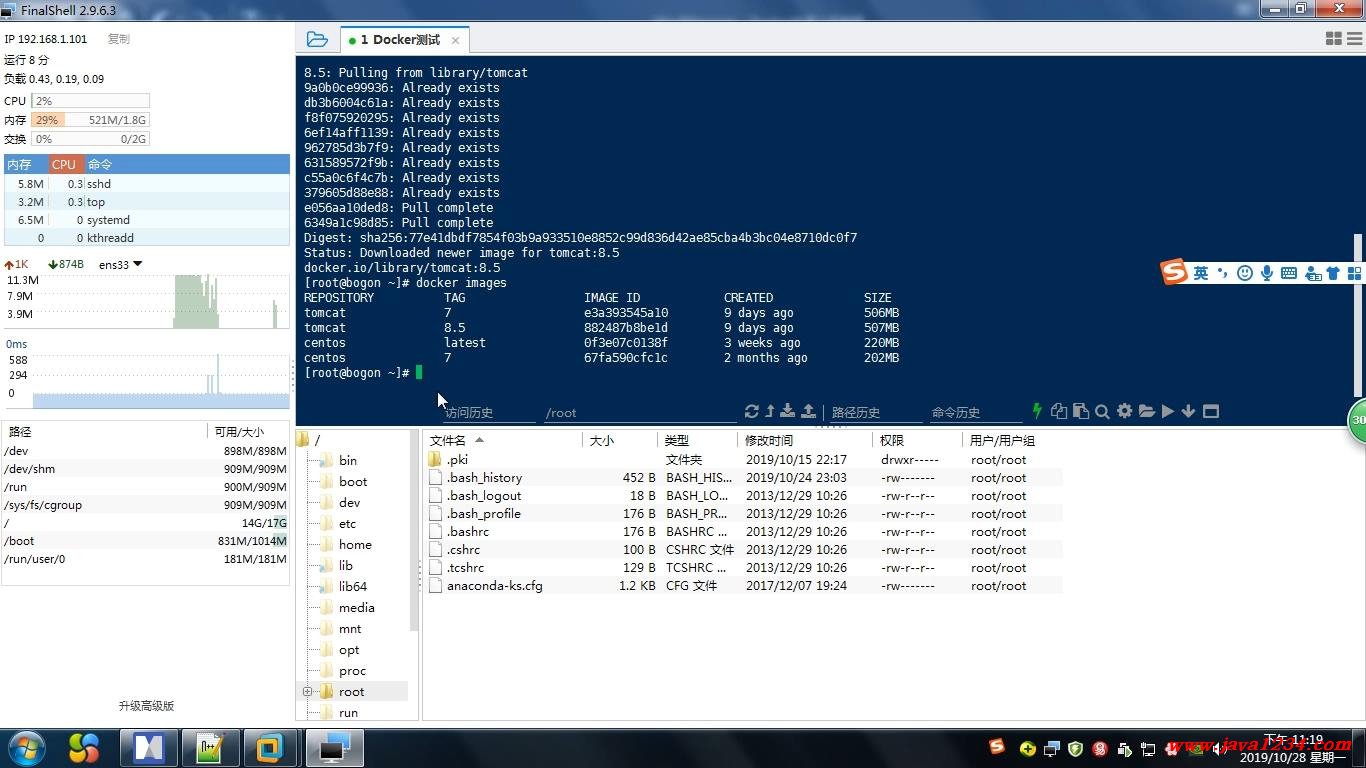Click the system clock showing 11:19
This screenshot has width=1366, height=768.
[1293, 749]
